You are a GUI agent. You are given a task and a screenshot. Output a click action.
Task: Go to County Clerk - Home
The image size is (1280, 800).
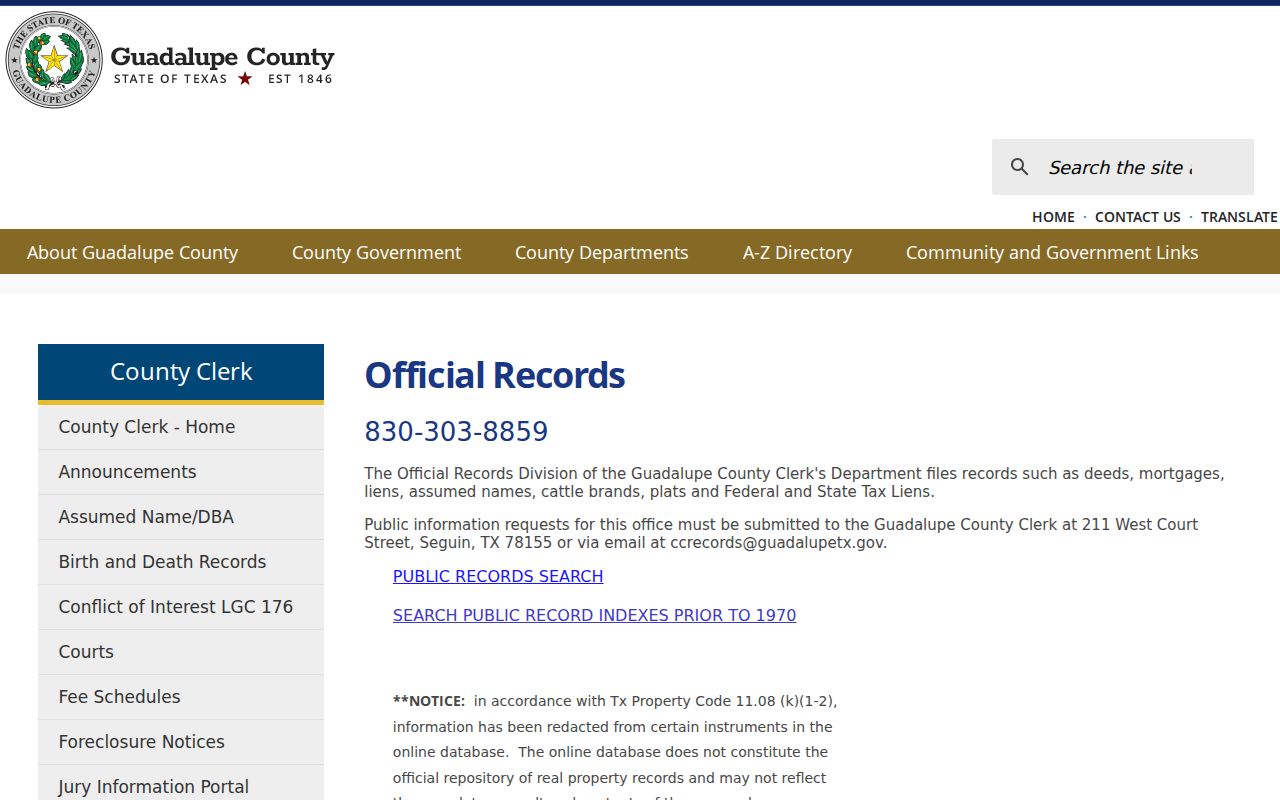[x=181, y=427]
